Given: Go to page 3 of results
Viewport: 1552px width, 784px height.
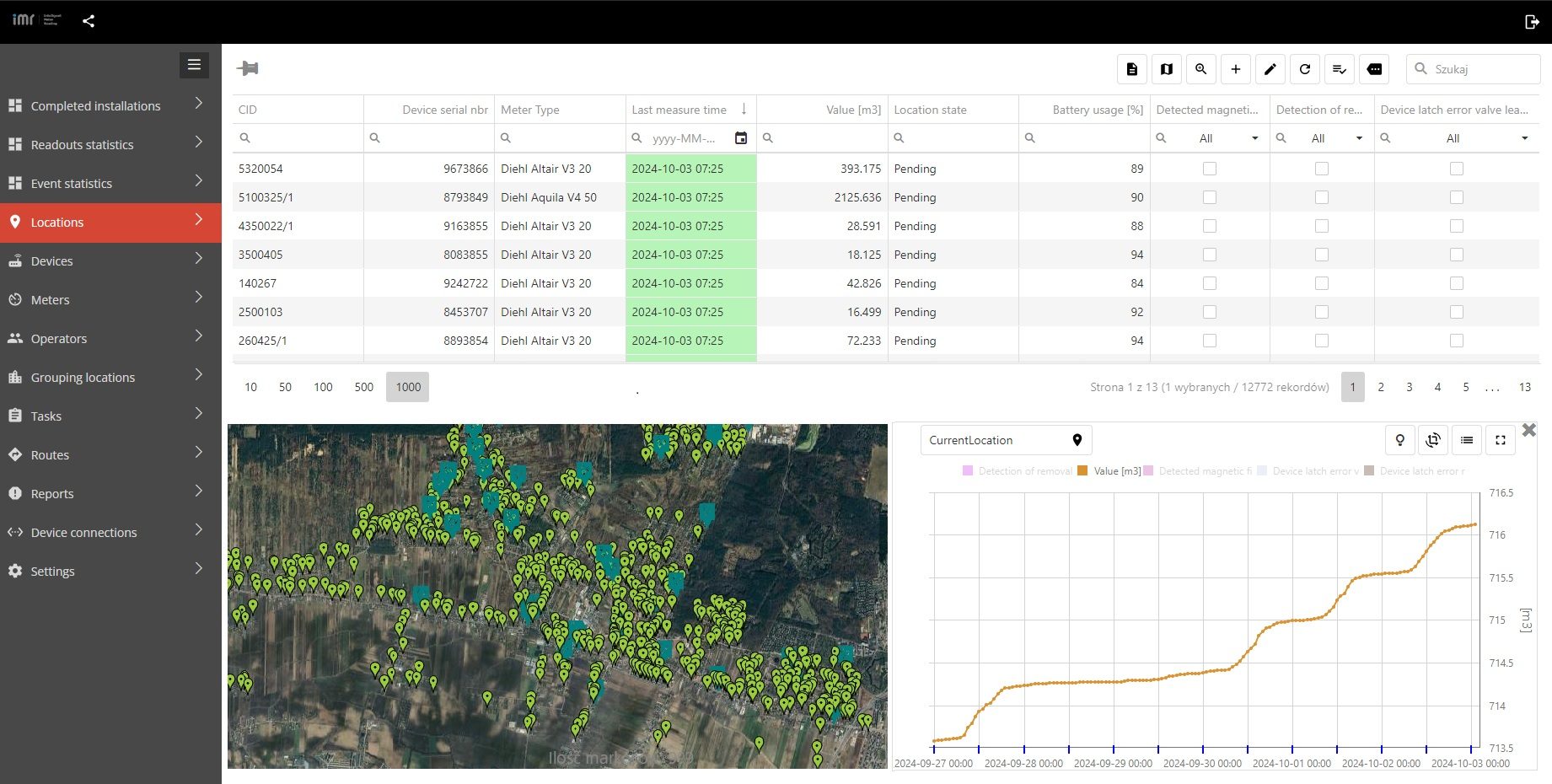Looking at the screenshot, I should click(1409, 387).
